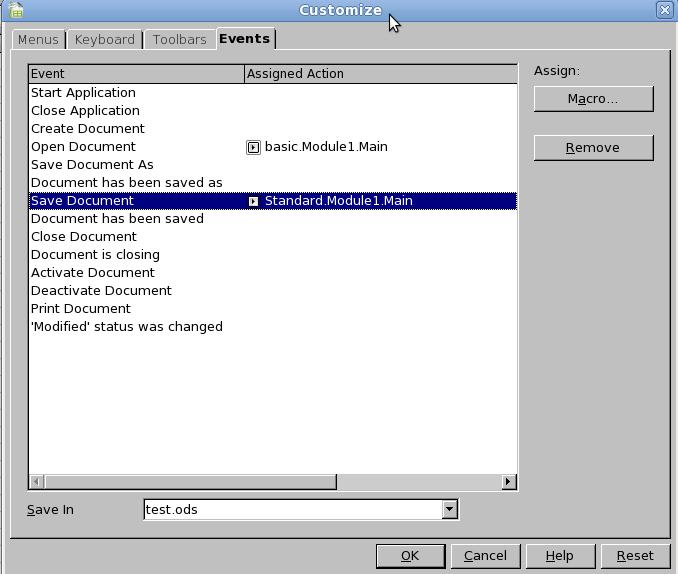Screen dimensions: 678x574
Task: Click the test.ods combo box field
Action: 292,509
